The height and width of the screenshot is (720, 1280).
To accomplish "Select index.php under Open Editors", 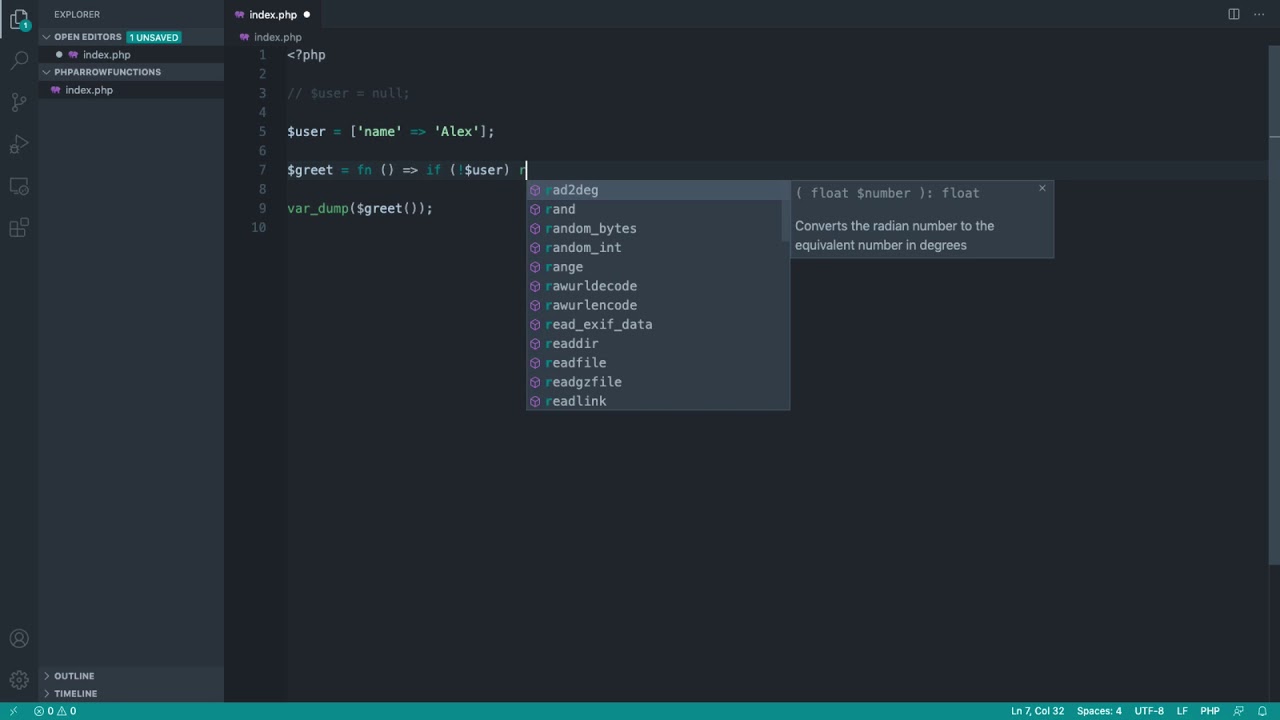I will (131, 55).
